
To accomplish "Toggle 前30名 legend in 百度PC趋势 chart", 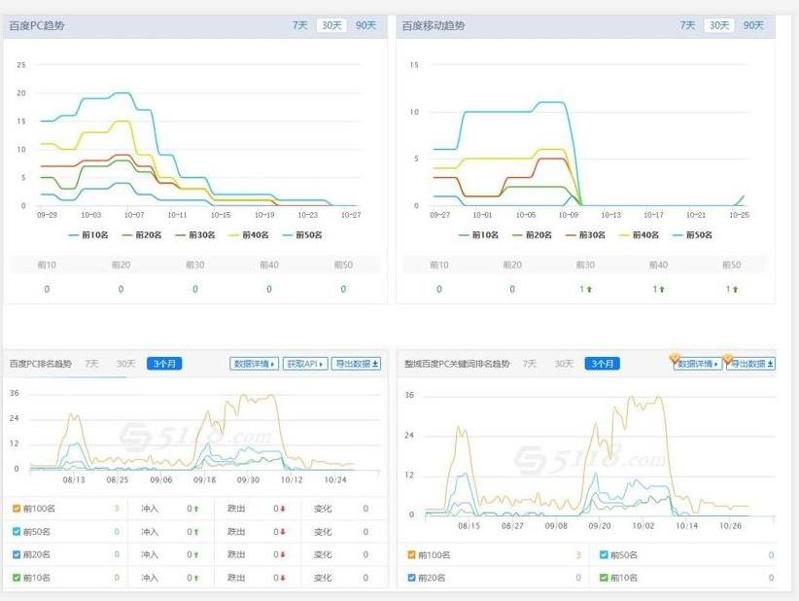I will [x=196, y=235].
